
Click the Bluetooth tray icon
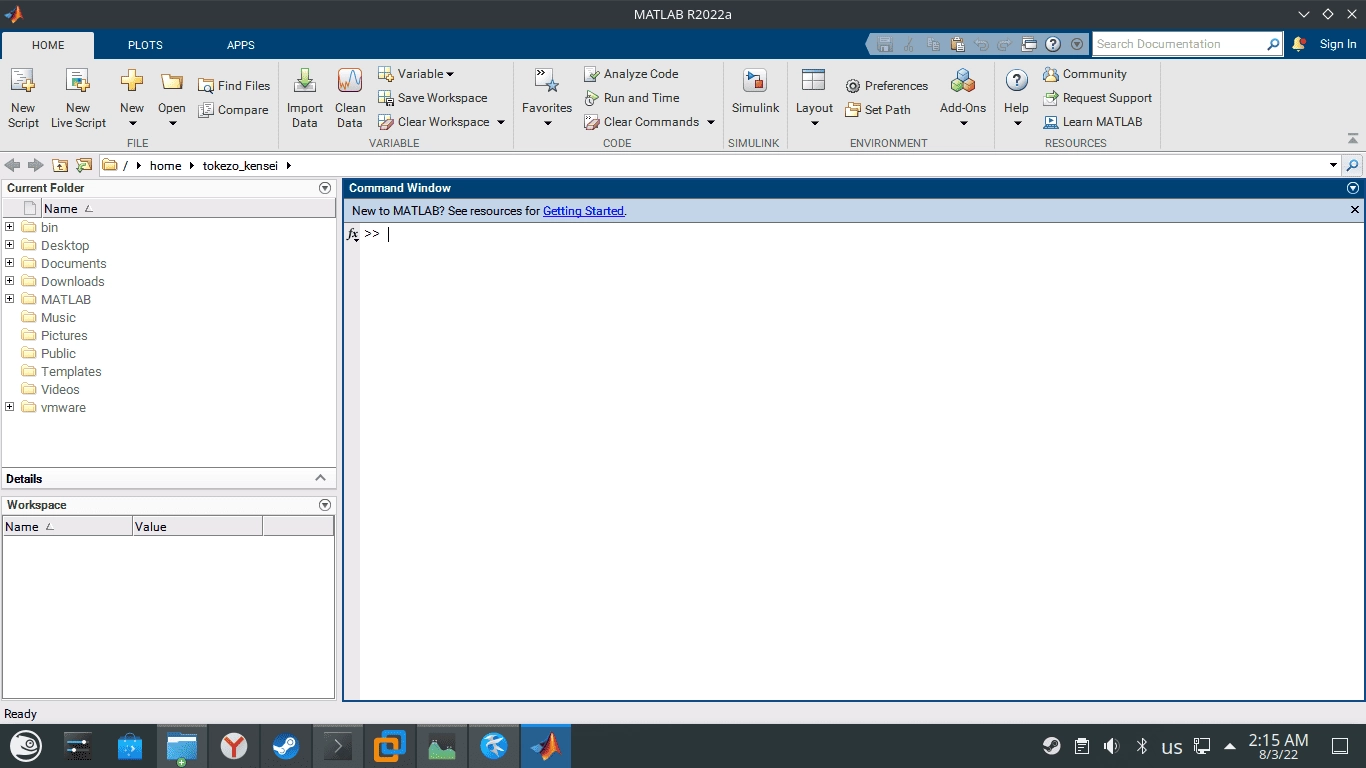[1141, 746]
